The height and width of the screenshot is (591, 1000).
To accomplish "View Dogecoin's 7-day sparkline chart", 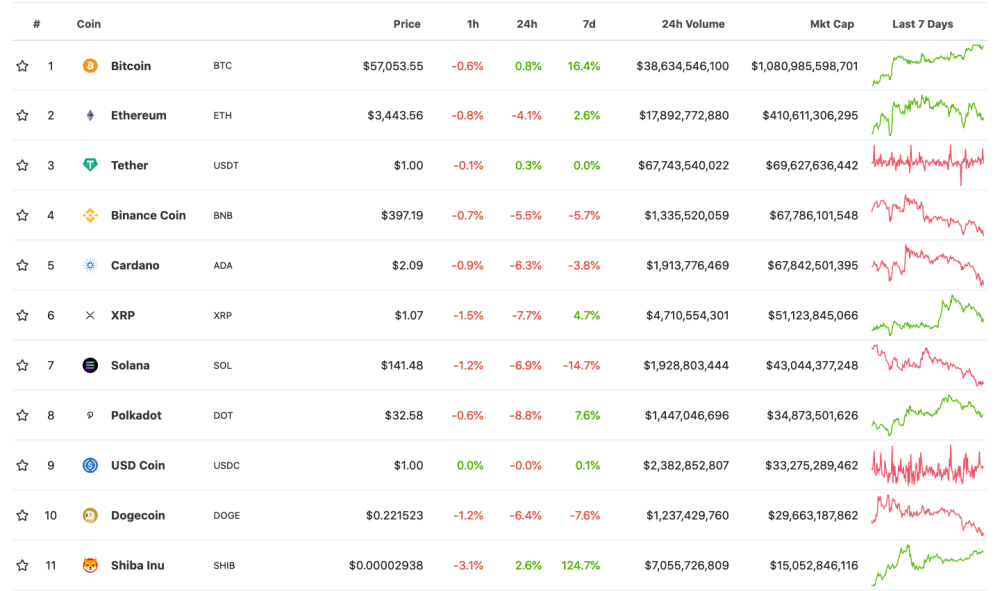I will pos(928,515).
